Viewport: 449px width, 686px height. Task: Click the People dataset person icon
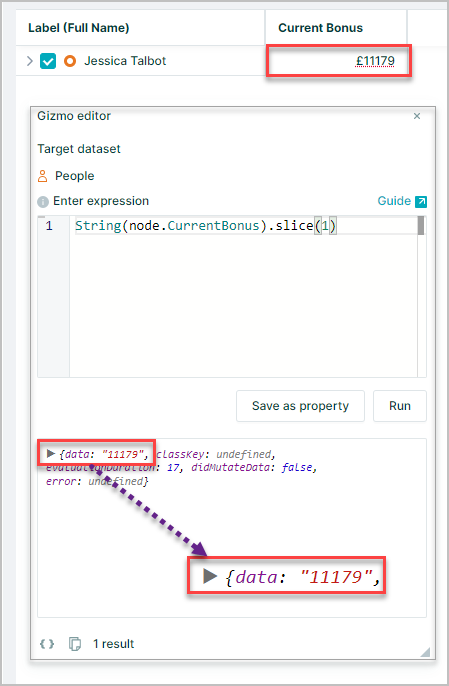(x=42, y=176)
